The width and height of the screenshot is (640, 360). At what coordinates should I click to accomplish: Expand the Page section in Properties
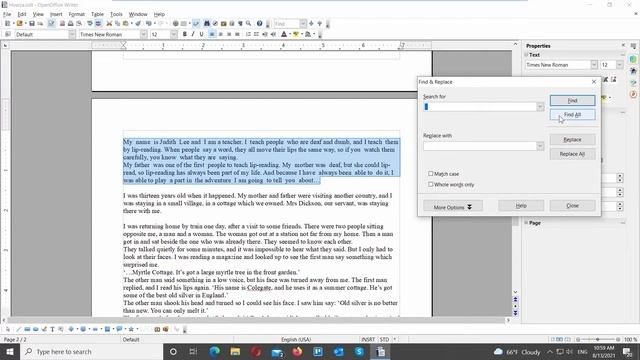pyautogui.click(x=527, y=223)
